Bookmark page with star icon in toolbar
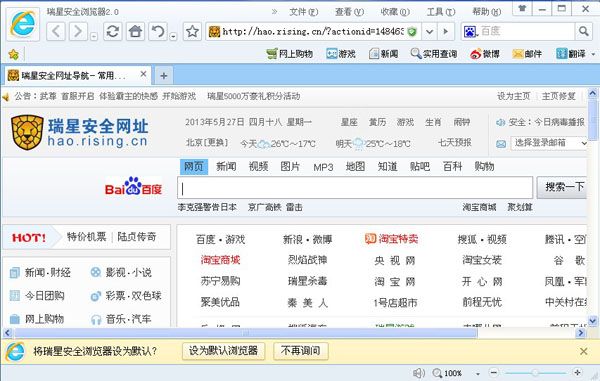Viewport: 600px width, 381px height. (192, 31)
